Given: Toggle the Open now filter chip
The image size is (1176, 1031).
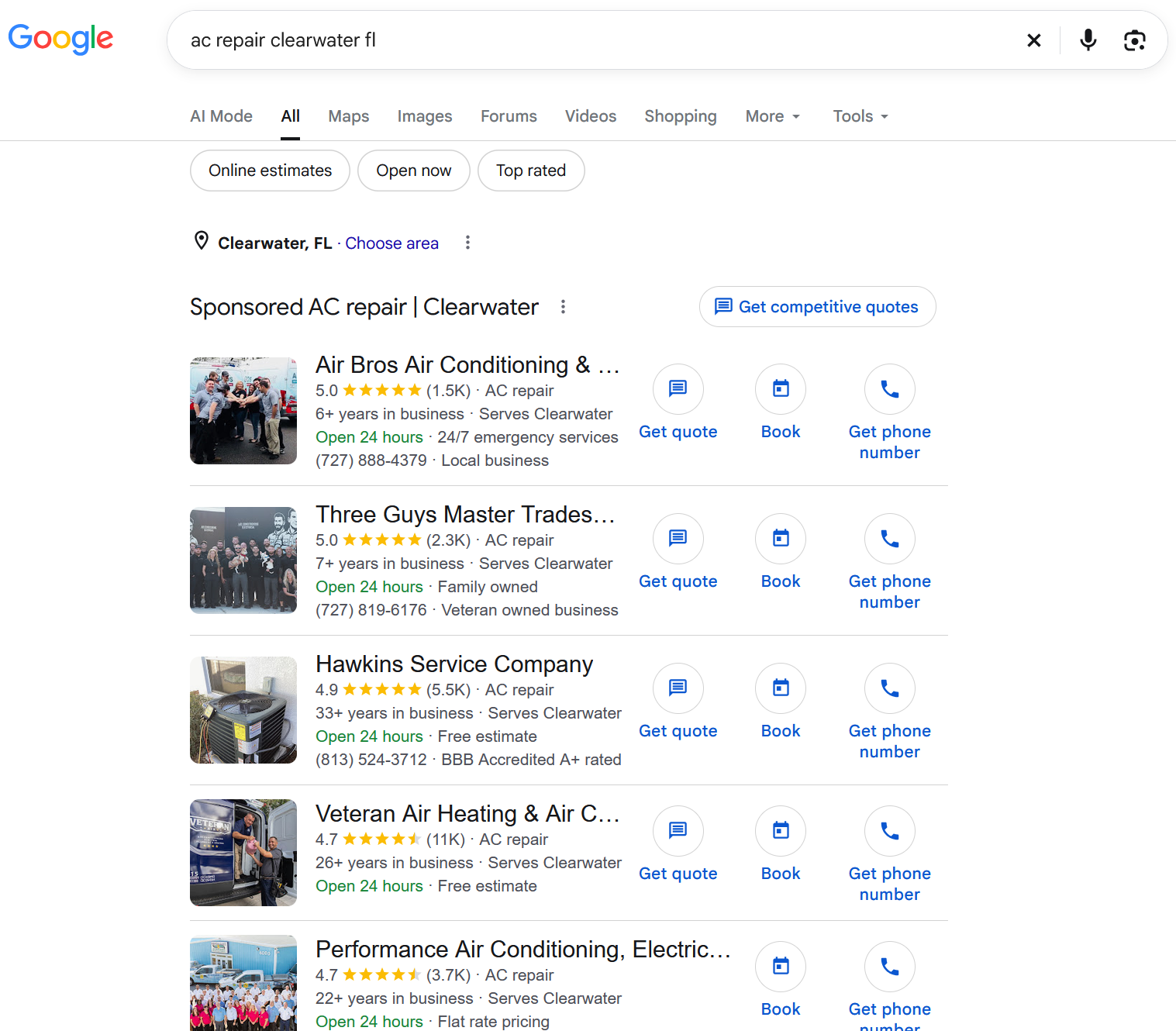Looking at the screenshot, I should point(413,171).
